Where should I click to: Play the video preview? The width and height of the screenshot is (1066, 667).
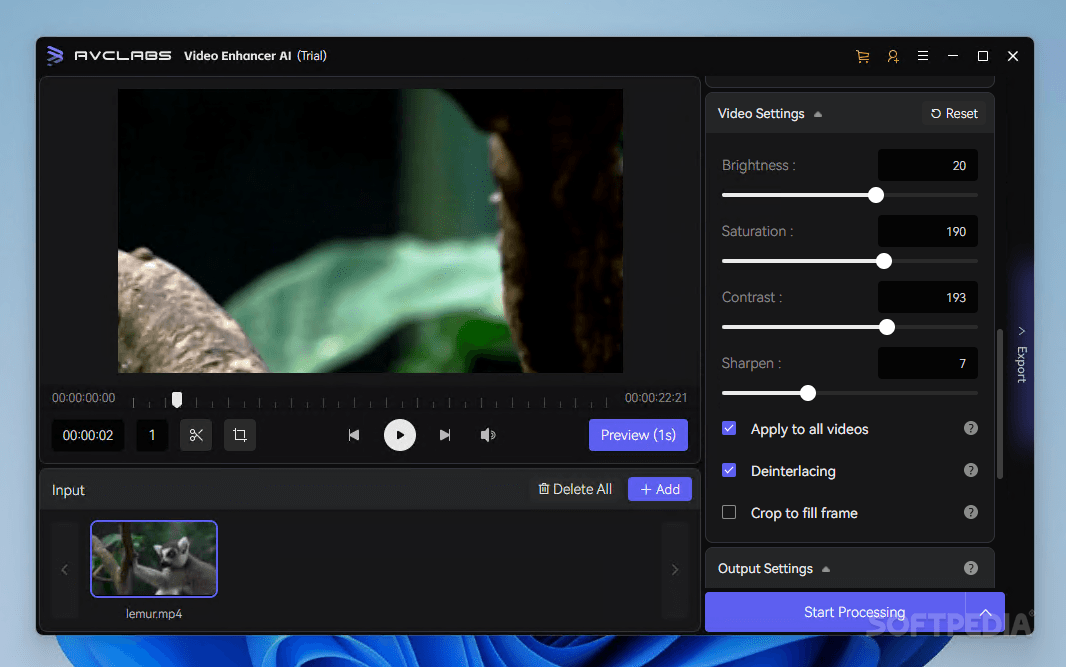tap(400, 435)
